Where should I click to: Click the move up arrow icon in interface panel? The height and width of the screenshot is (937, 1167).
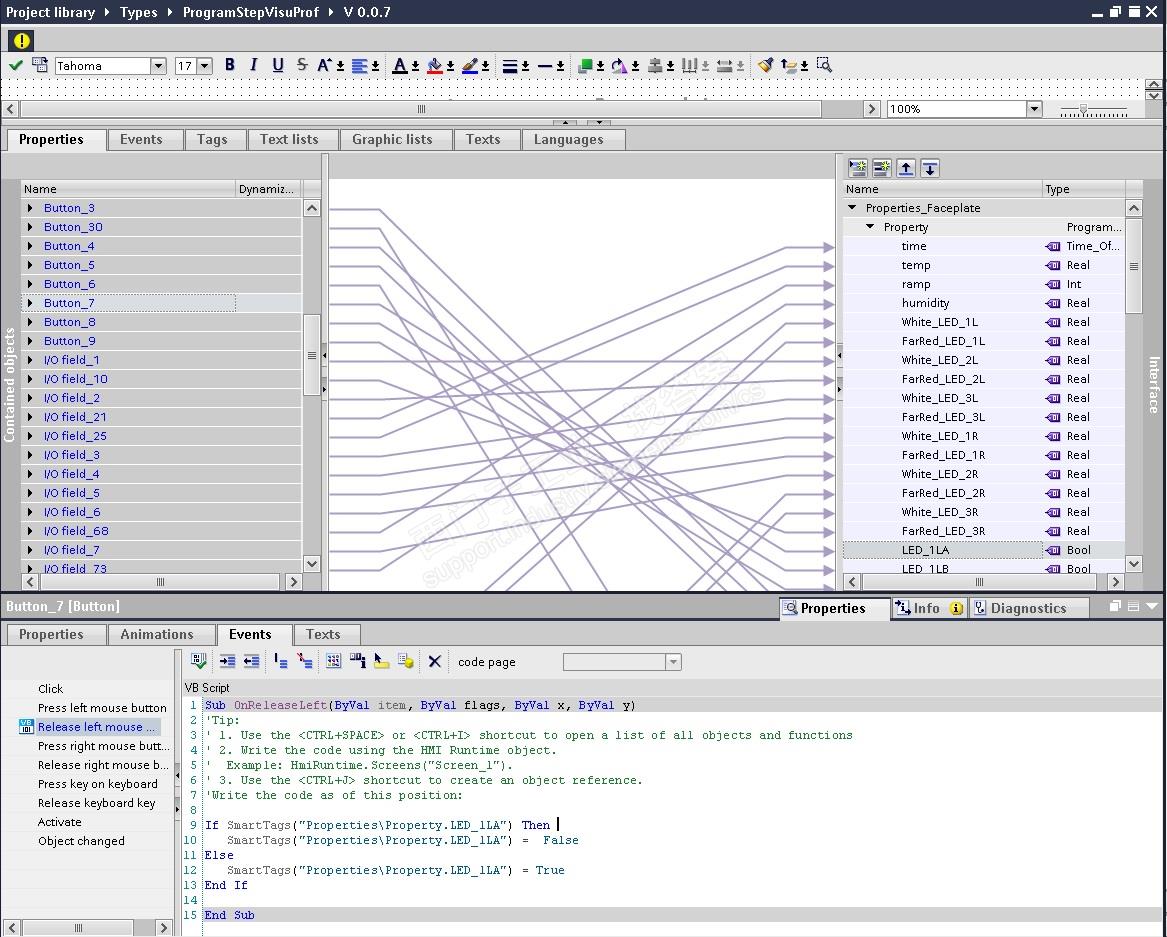pyautogui.click(x=906, y=168)
